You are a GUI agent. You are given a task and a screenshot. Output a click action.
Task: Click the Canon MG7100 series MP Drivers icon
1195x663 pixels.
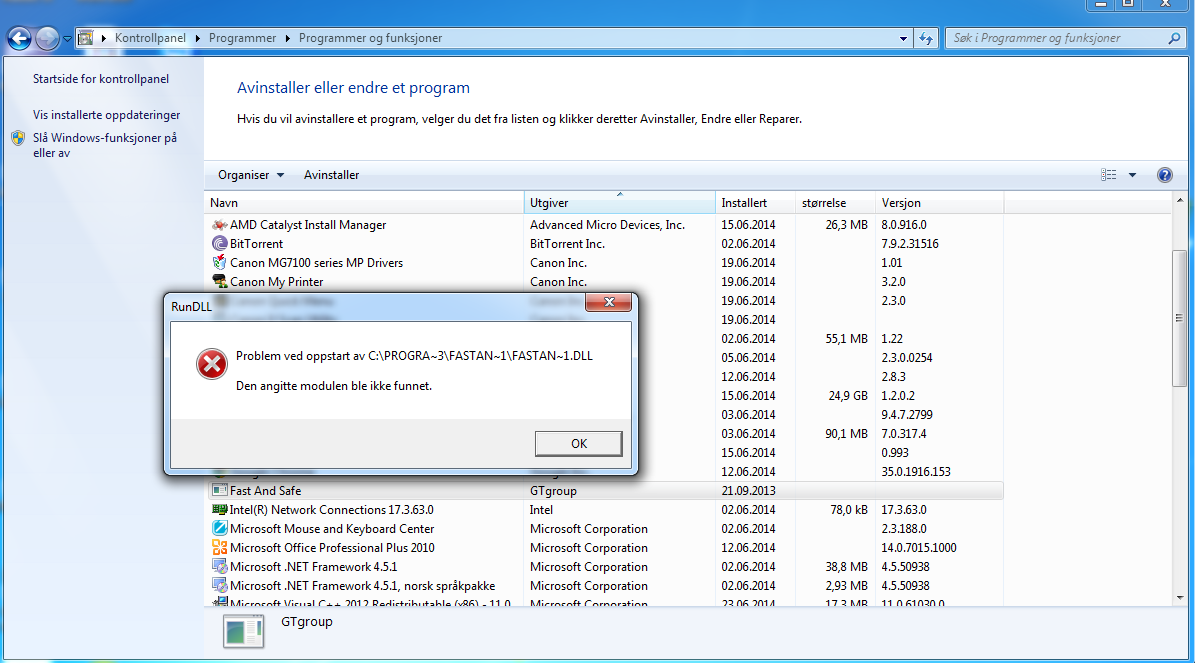tap(219, 263)
